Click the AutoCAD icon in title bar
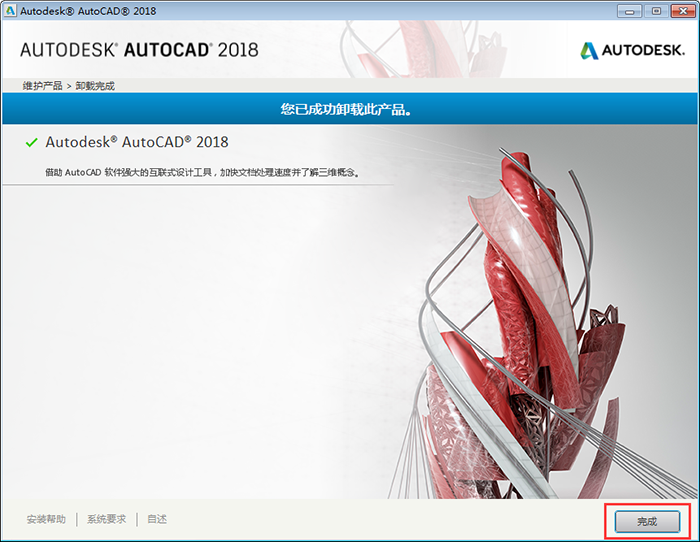Viewport: 700px width, 542px height. (9, 11)
